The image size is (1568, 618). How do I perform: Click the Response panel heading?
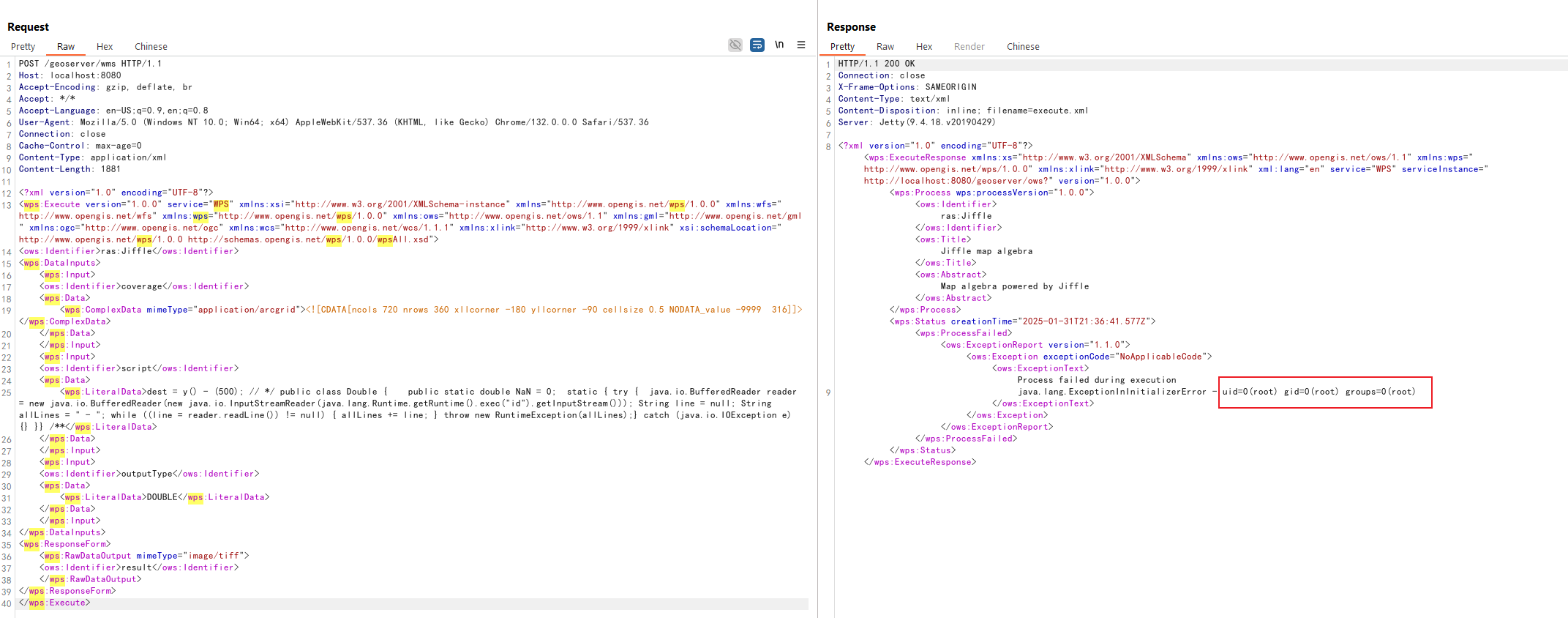851,27
